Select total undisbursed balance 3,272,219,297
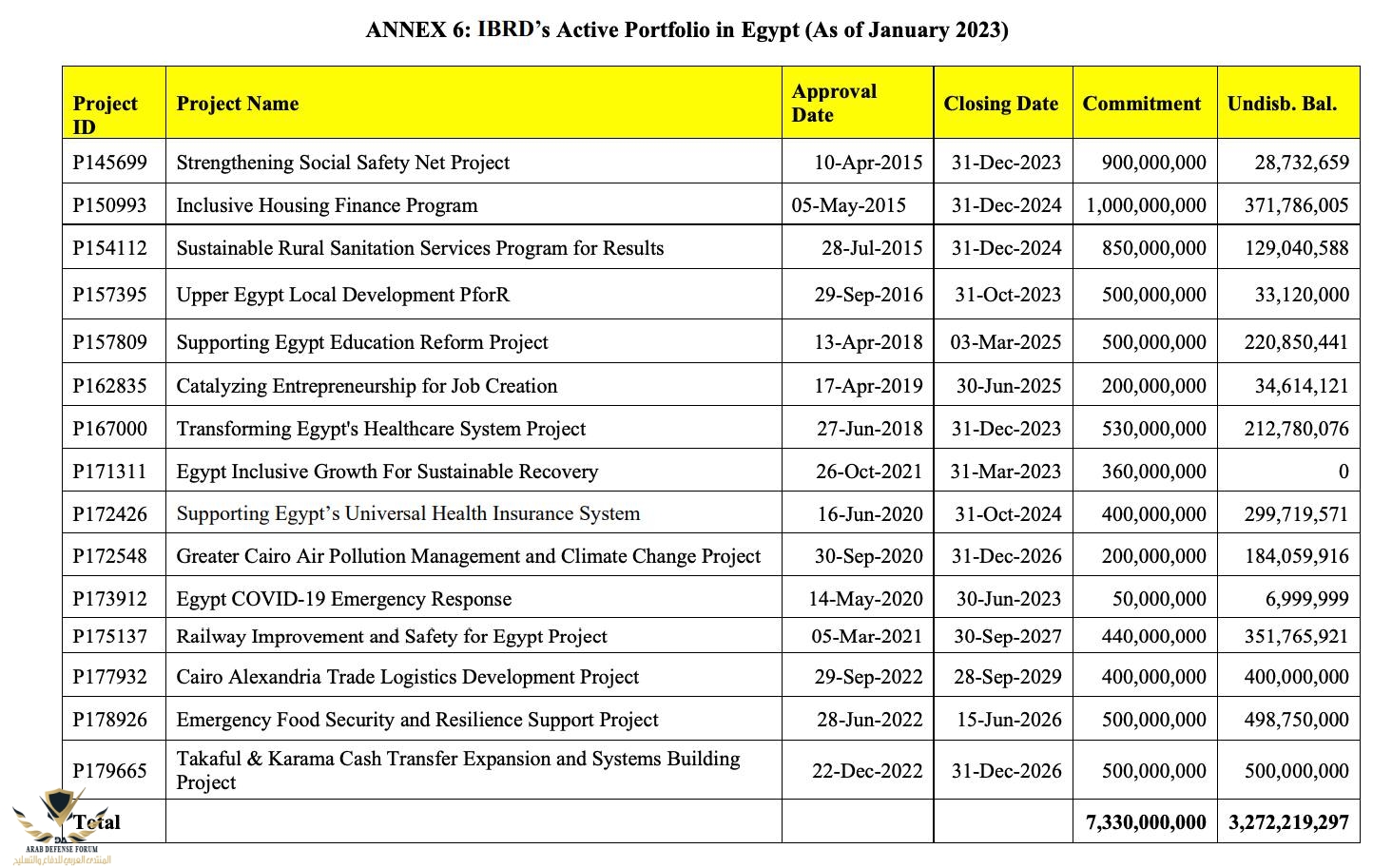Image resolution: width=1392 pixels, height=868 pixels. click(x=1288, y=822)
